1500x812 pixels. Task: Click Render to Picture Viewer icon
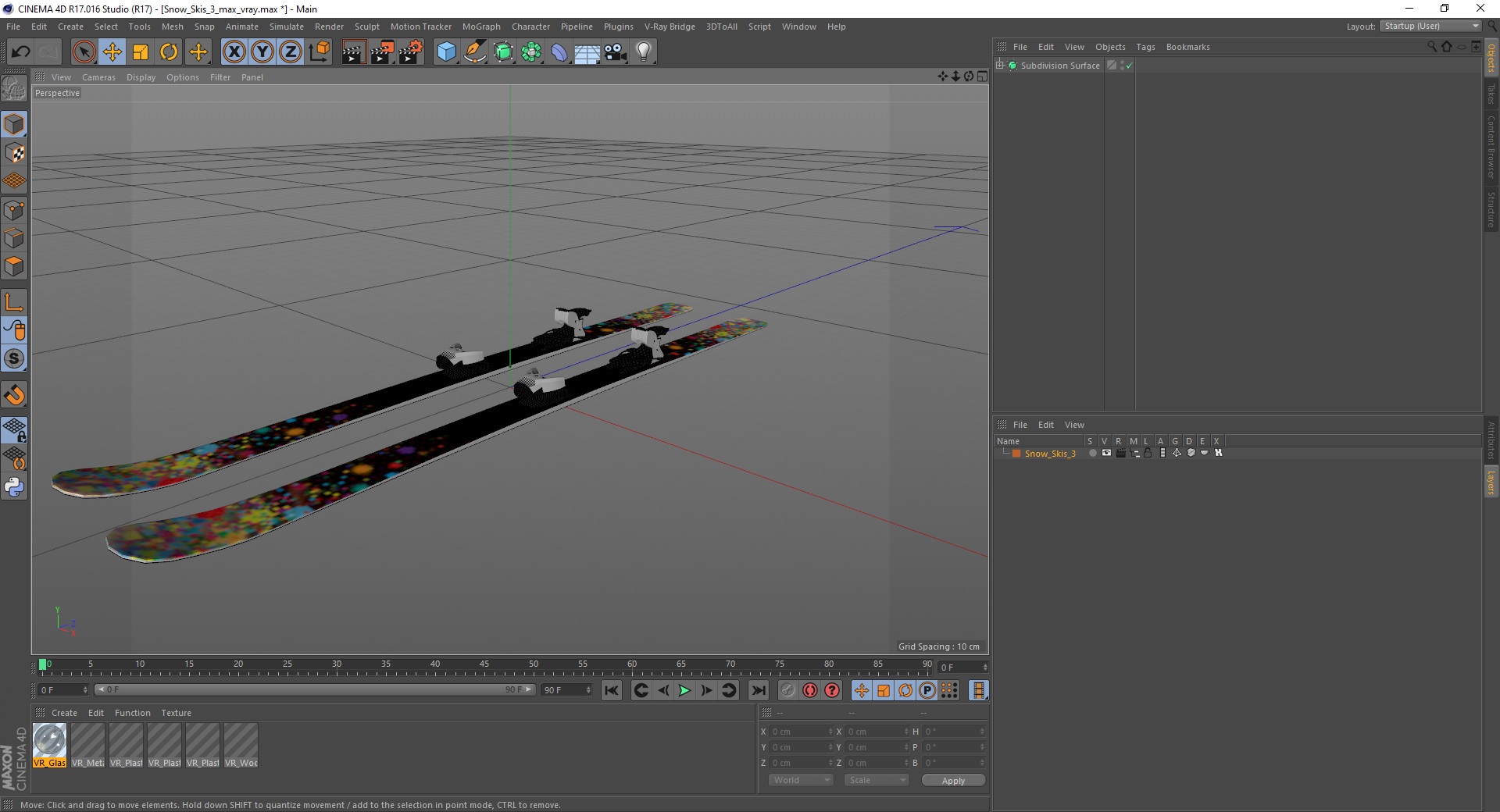pyautogui.click(x=382, y=52)
